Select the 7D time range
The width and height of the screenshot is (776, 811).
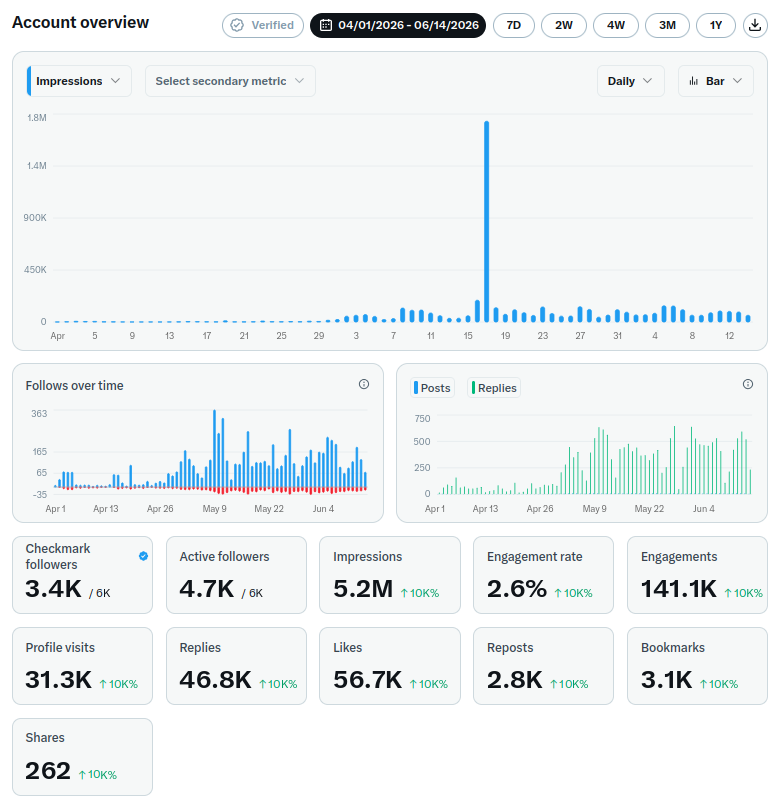click(x=514, y=25)
